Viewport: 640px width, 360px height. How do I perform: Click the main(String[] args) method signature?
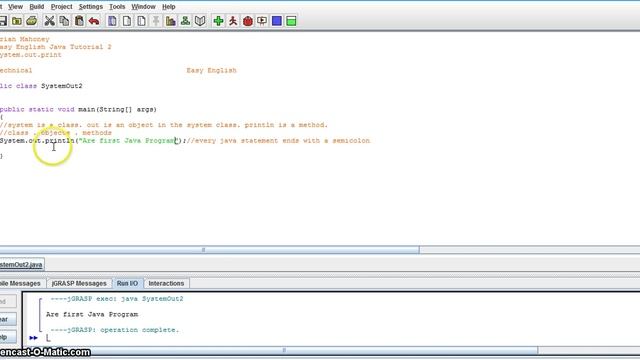point(117,109)
